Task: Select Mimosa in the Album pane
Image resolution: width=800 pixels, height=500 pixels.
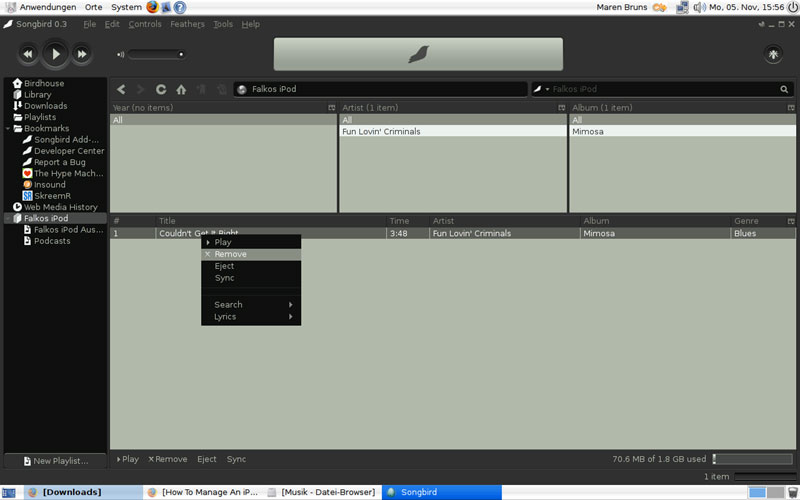Action: point(683,131)
